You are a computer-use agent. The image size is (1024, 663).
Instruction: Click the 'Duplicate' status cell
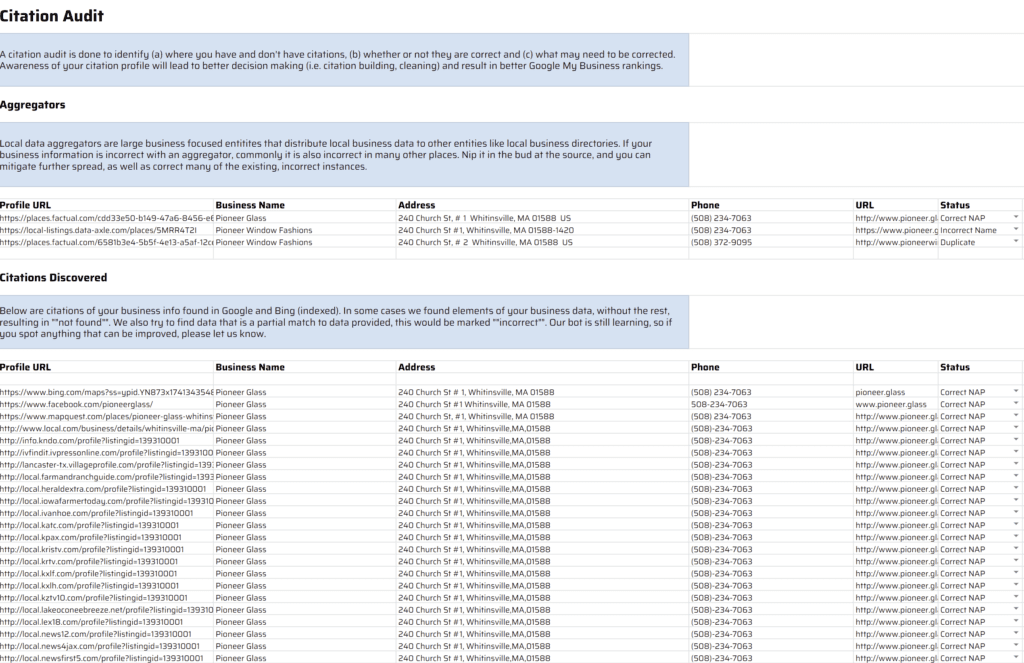pos(957,242)
